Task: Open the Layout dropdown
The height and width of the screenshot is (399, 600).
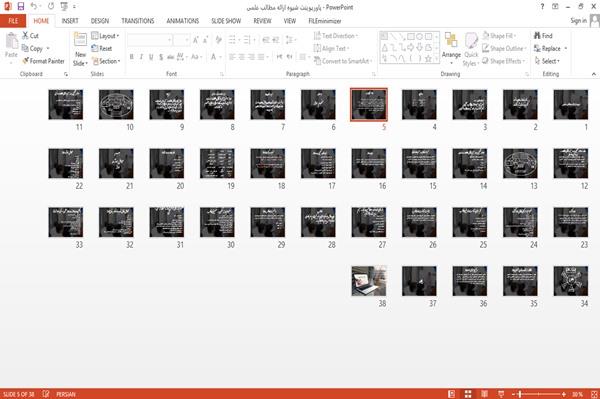Action: tap(105, 36)
